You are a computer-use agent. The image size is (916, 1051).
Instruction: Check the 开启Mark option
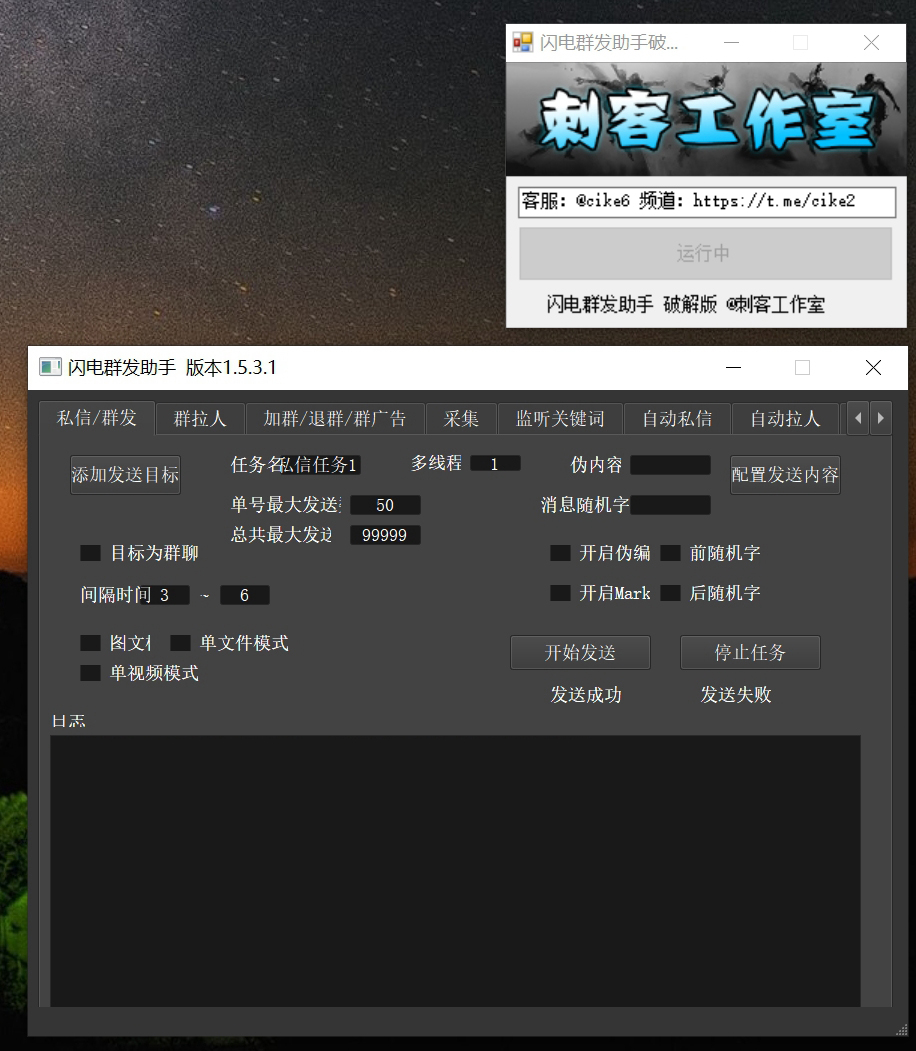[560, 593]
